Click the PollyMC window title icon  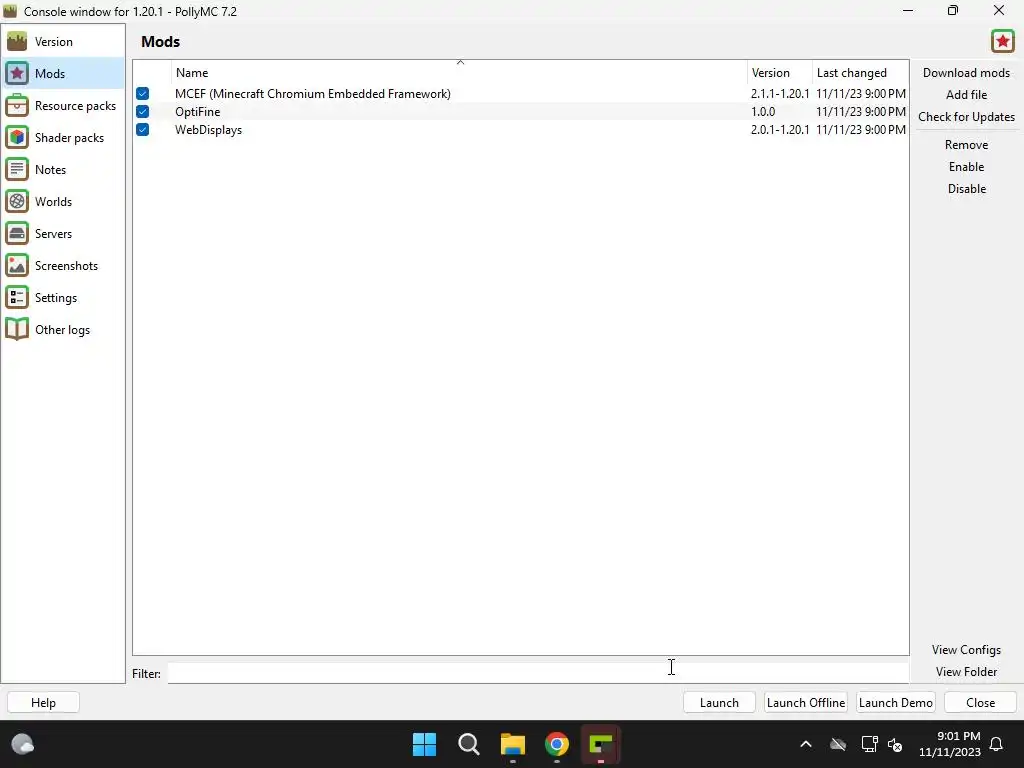click(10, 11)
